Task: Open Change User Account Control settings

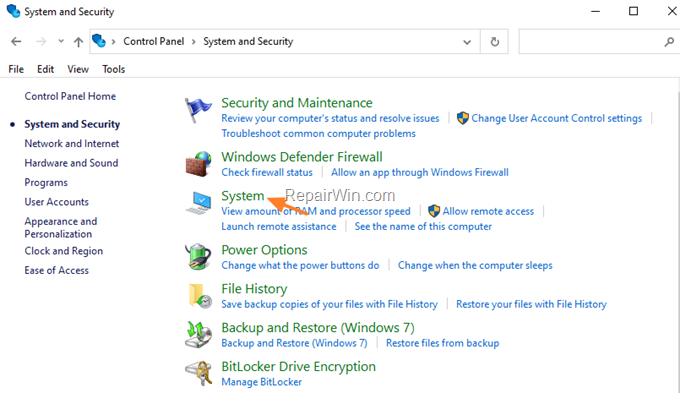Action: click(x=556, y=118)
